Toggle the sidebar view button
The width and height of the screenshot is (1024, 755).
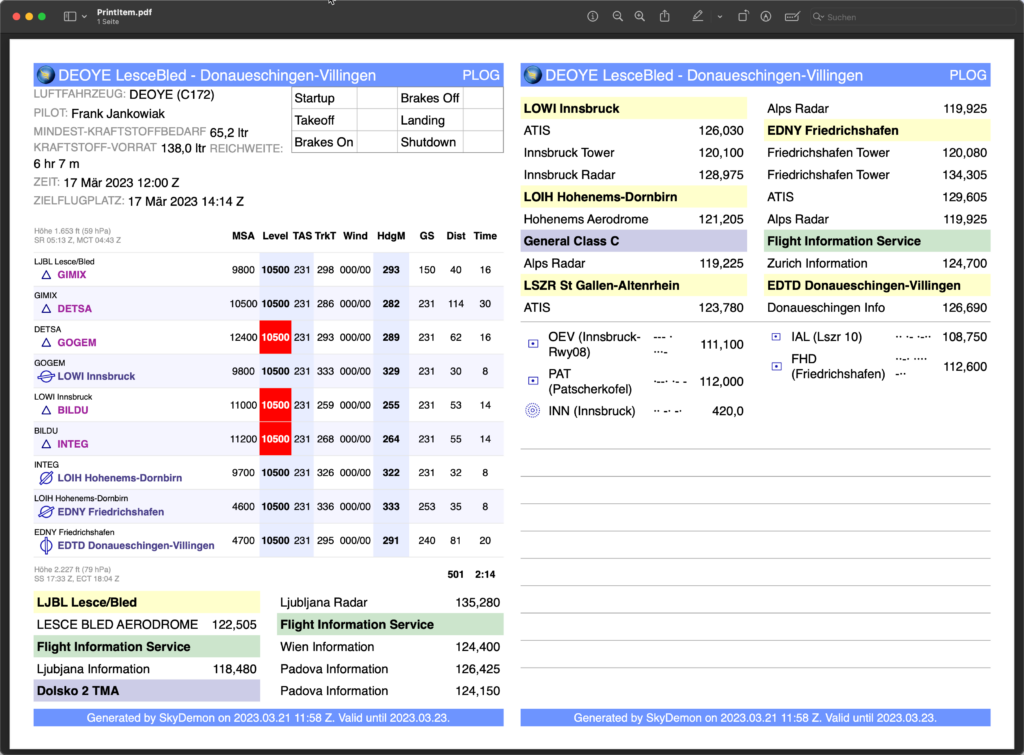[70, 16]
